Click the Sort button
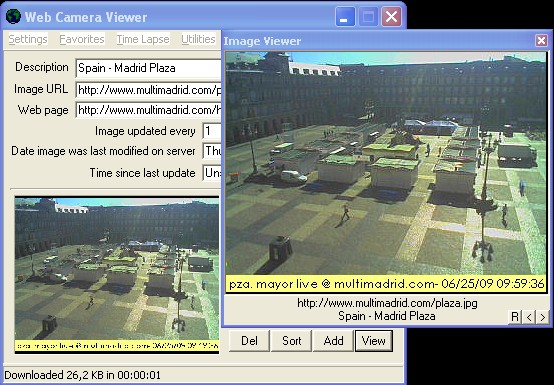Screen dimensions: 554x385 [x=291, y=341]
